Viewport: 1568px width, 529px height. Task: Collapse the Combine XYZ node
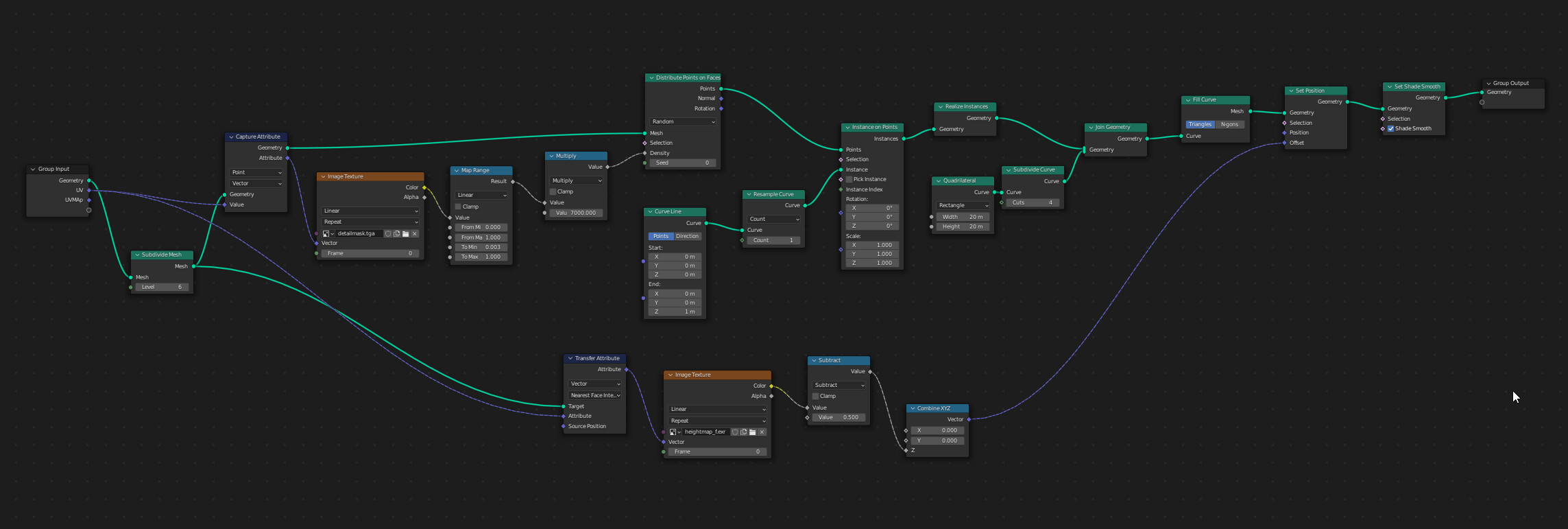(913, 408)
